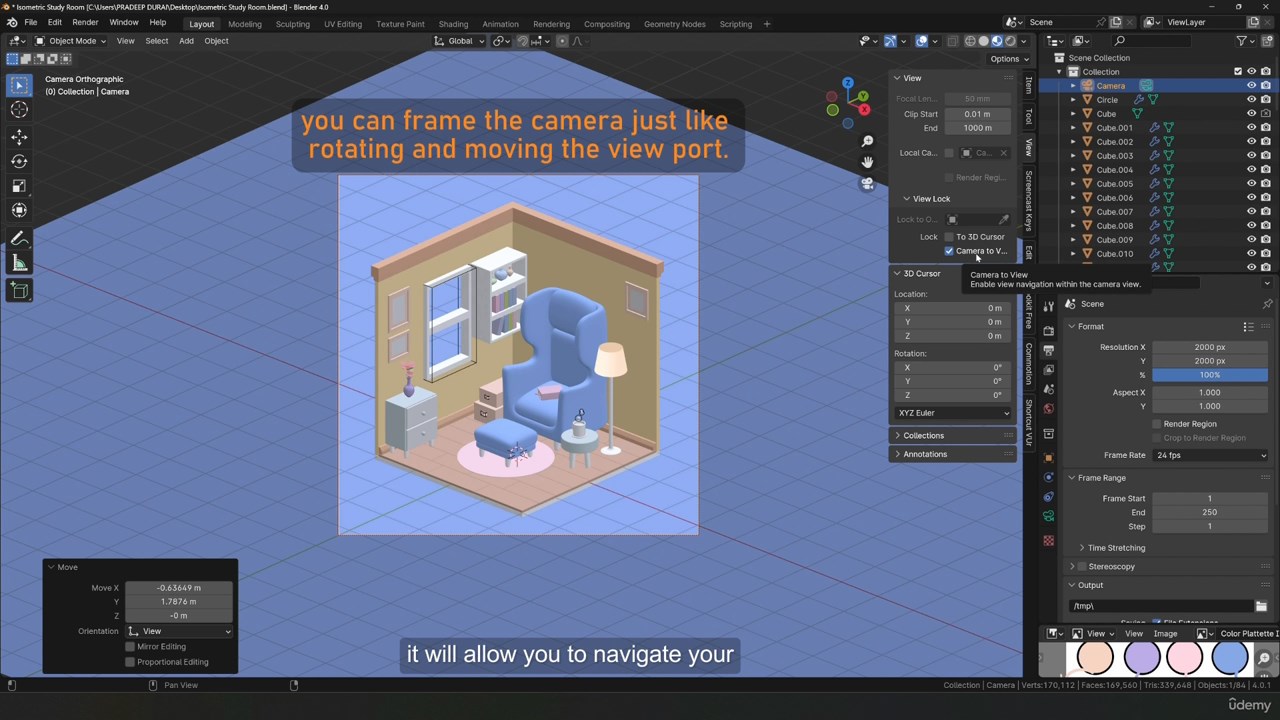Screen dimensions: 1280x720
Task: Open the Object Mode dropdown
Action: 71,41
